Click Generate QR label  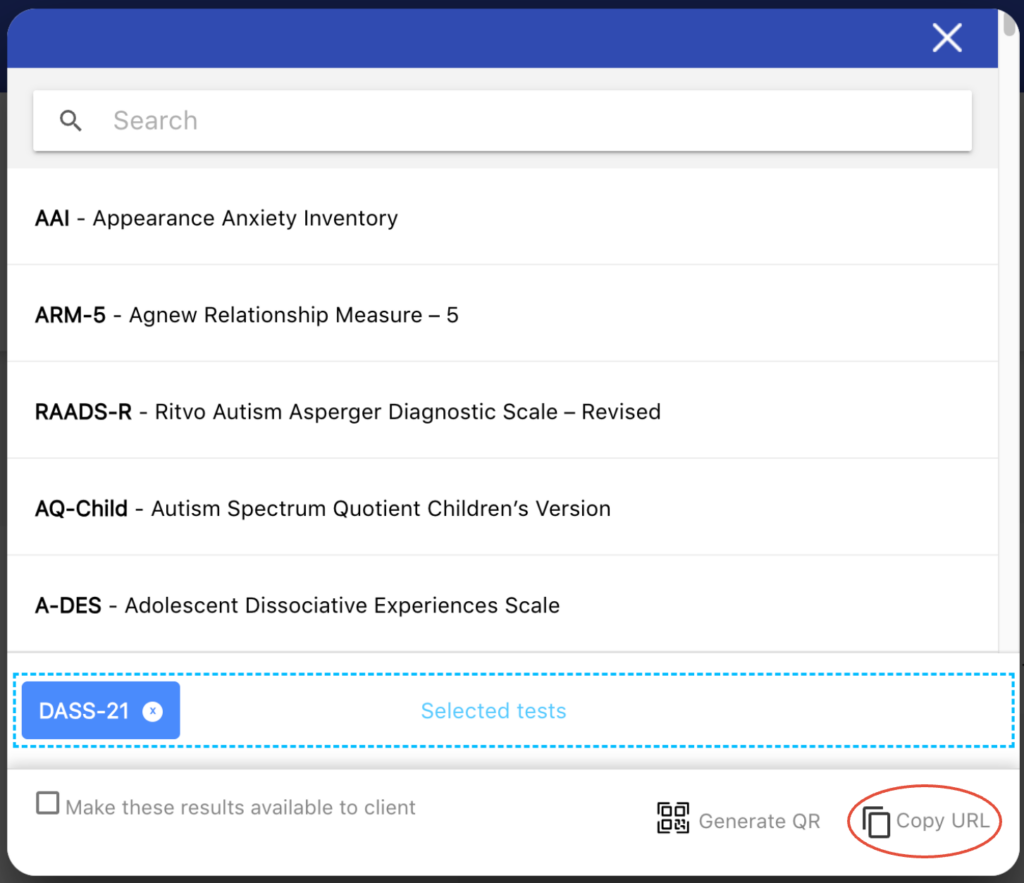tap(759, 821)
